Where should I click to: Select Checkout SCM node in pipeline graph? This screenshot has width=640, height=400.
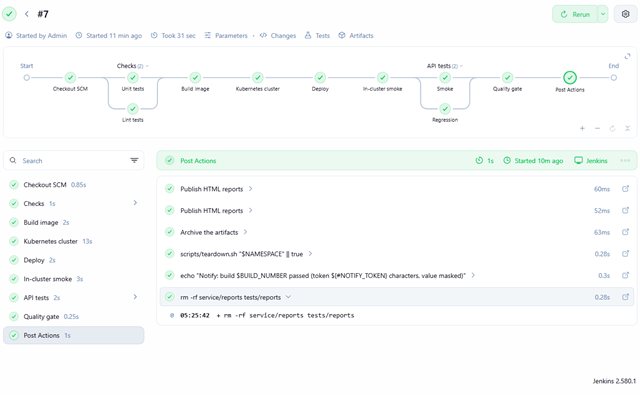[70, 77]
